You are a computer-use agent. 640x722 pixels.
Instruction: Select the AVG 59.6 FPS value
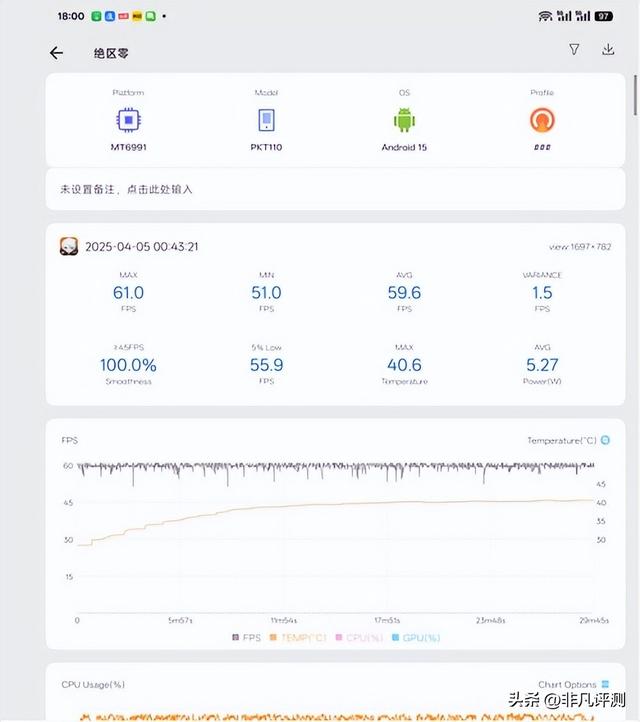tap(404, 292)
